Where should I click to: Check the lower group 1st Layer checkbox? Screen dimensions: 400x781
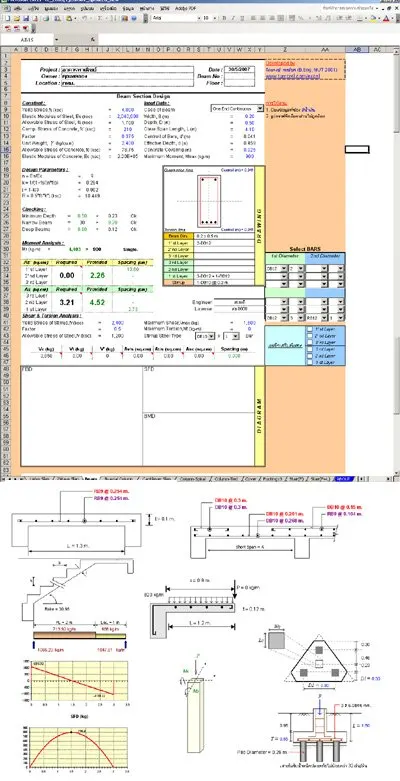[x=309, y=362]
